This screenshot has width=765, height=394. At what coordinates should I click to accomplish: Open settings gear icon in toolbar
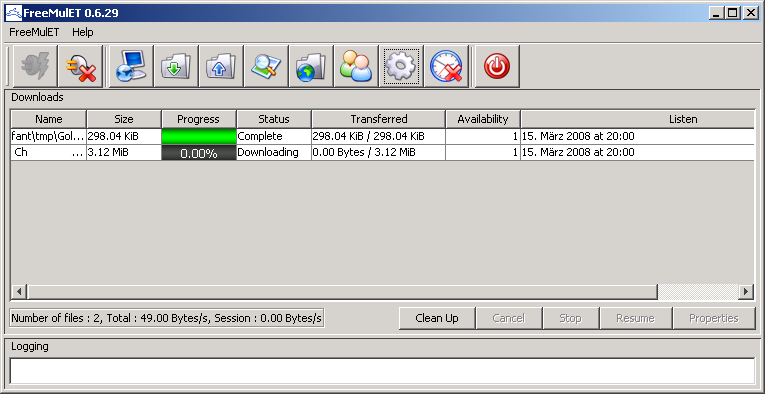pos(401,66)
